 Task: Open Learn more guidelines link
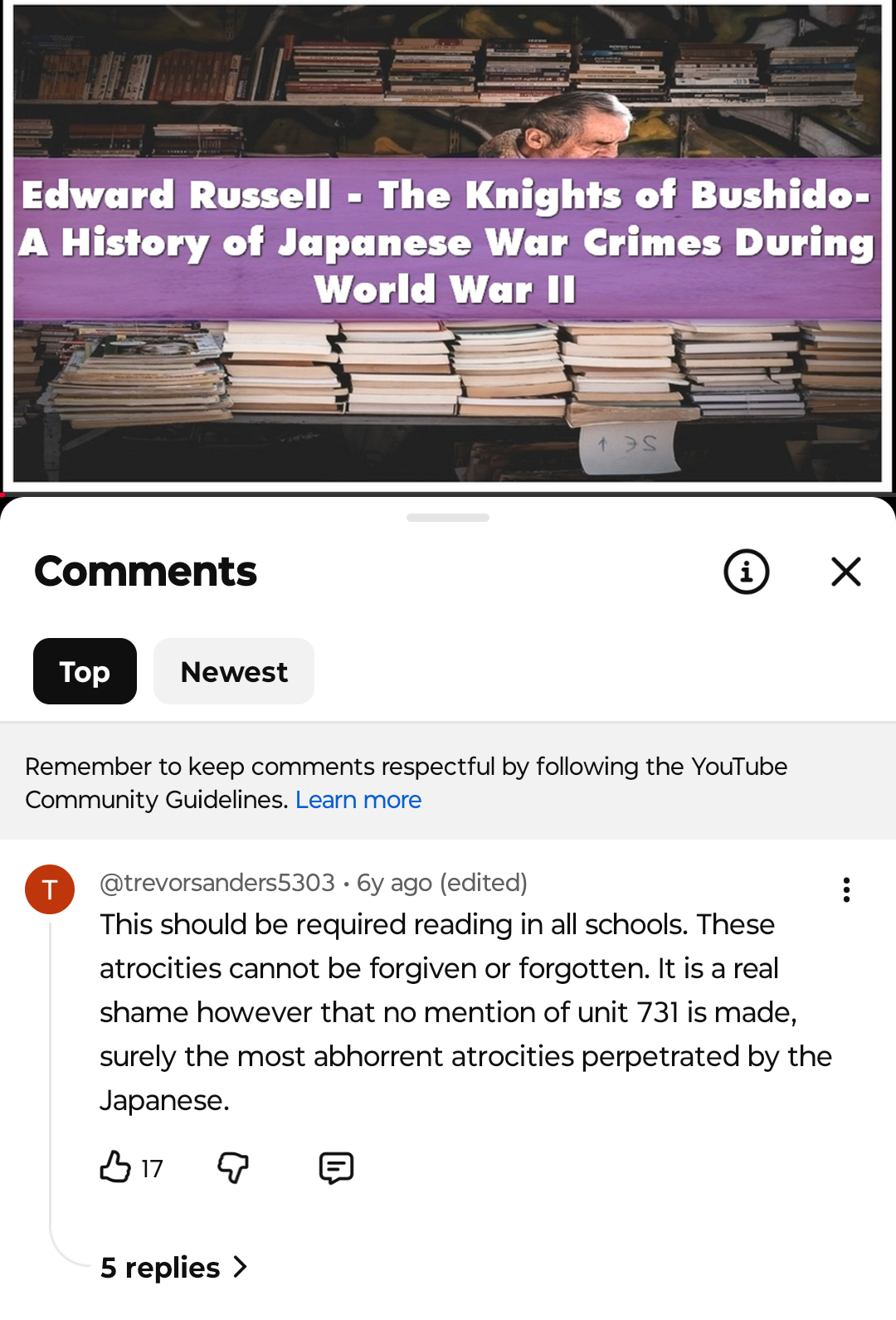click(358, 800)
